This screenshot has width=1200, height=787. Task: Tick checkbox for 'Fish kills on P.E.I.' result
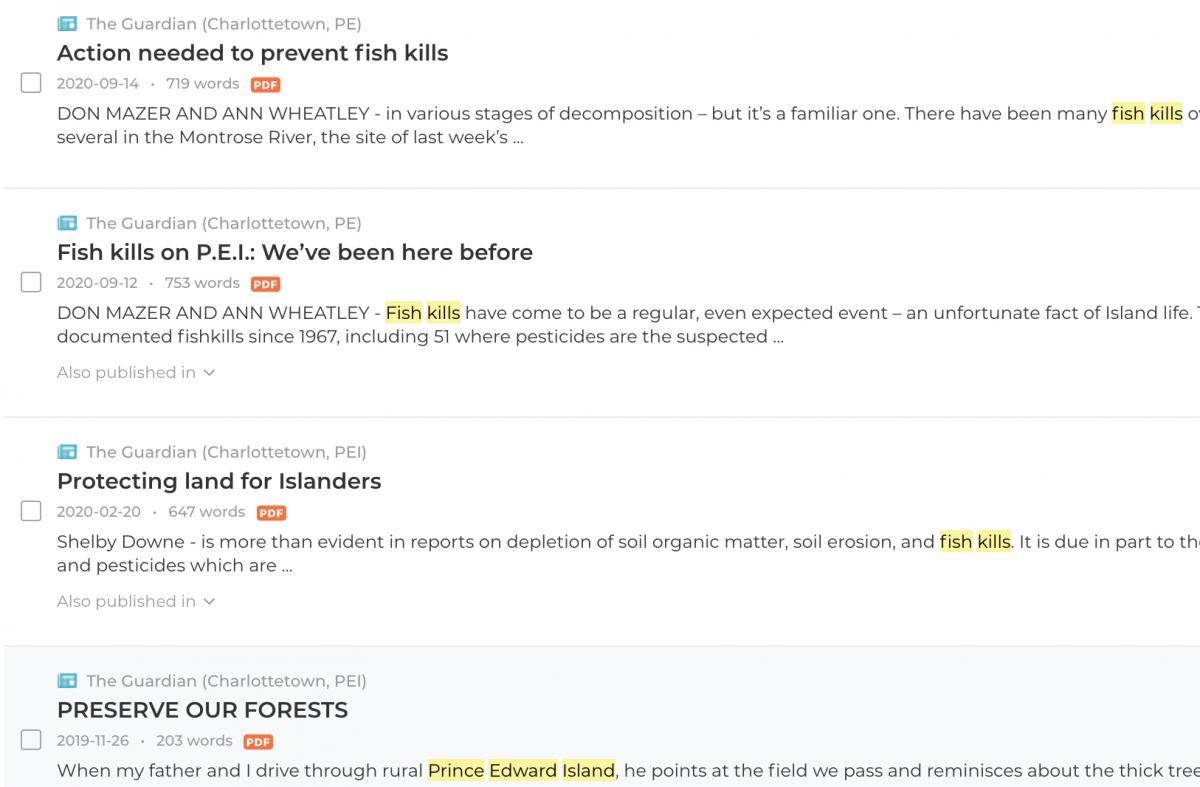pos(31,282)
